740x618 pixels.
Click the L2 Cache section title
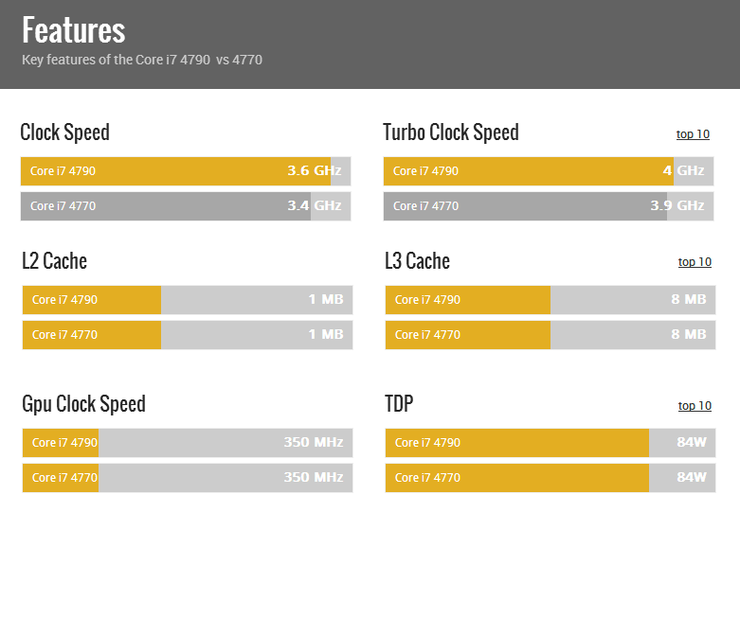tap(54, 261)
